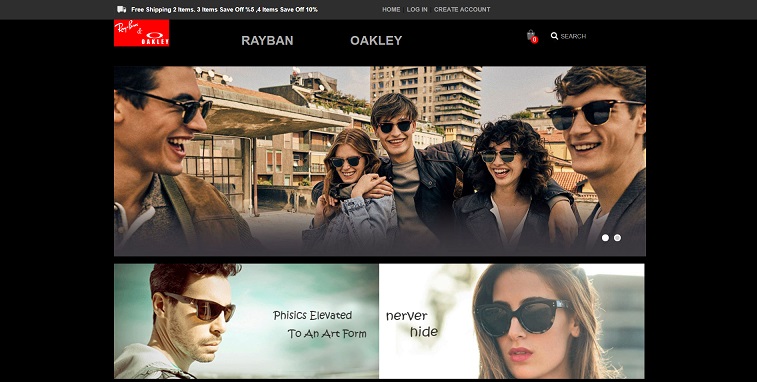Open the shopping cart icon
This screenshot has width=757, height=382.
point(532,36)
